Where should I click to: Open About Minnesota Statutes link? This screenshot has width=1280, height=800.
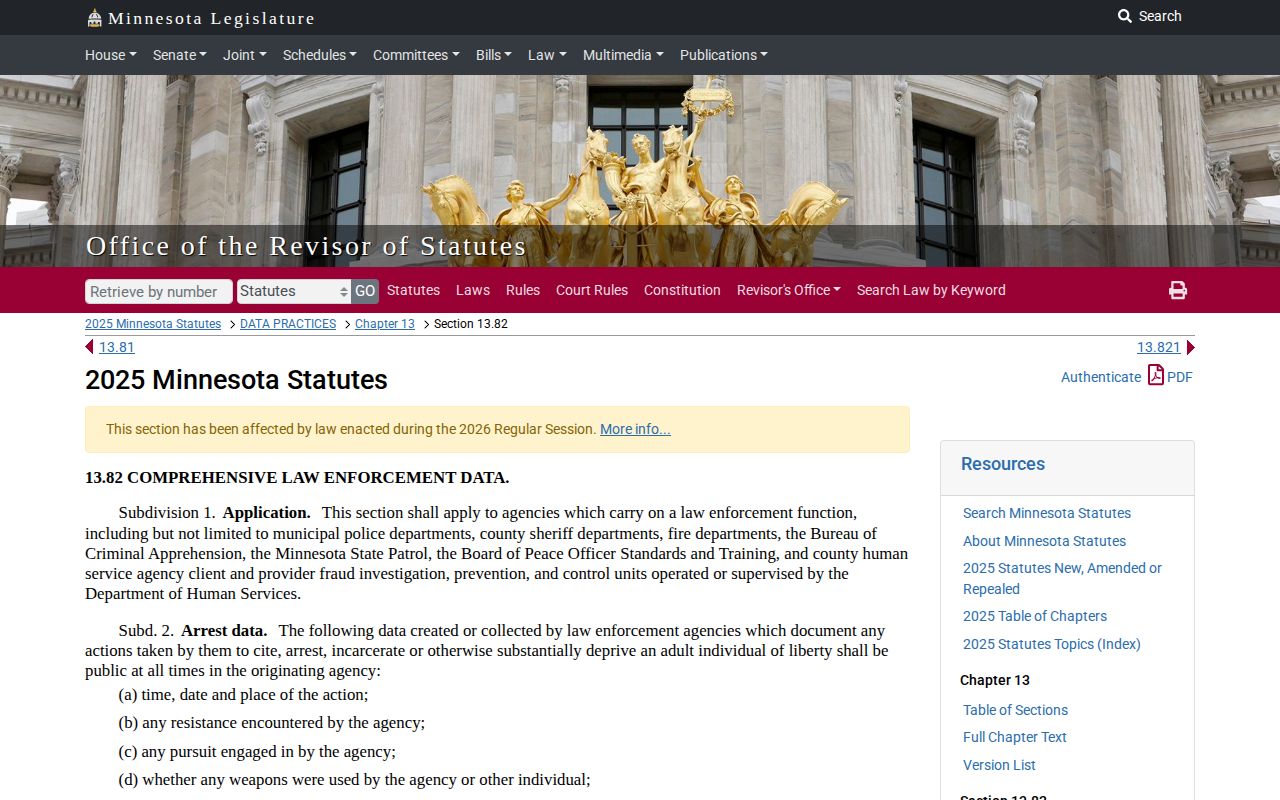[1044, 541]
